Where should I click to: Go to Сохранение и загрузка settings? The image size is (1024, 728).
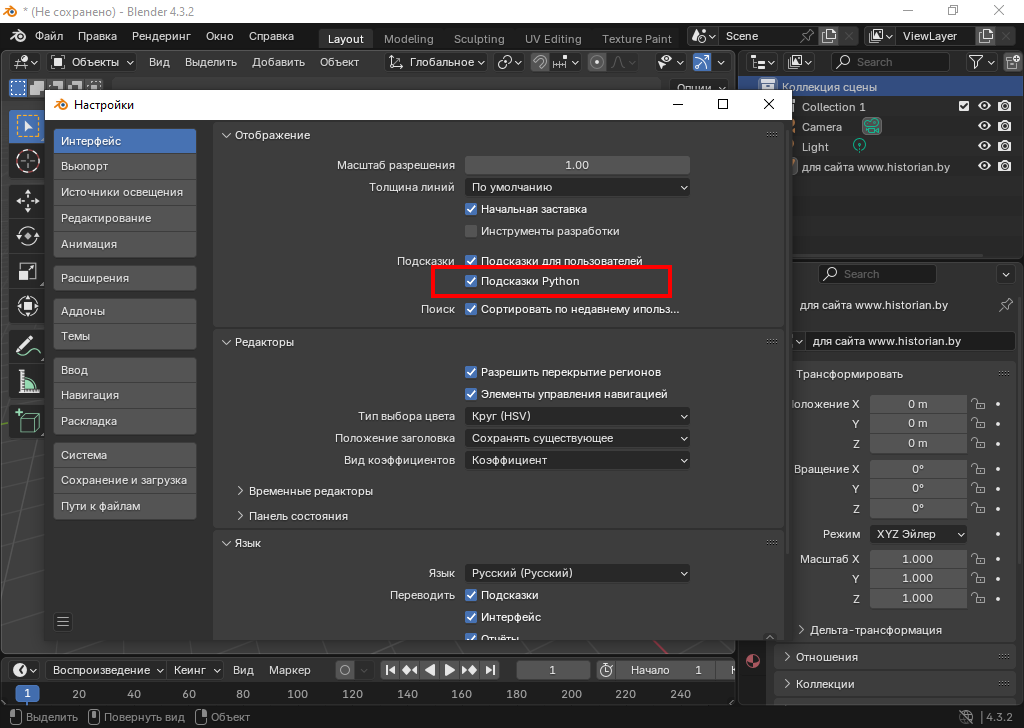124,480
